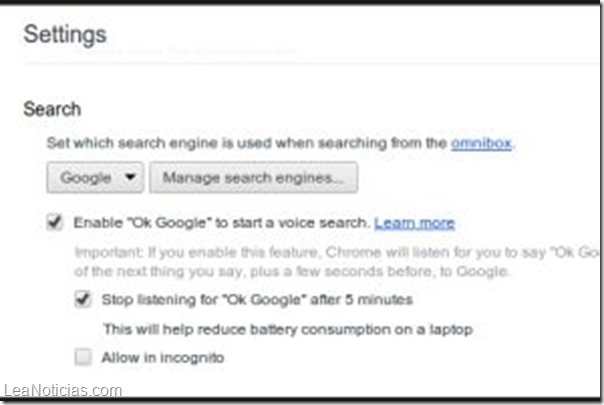The height and width of the screenshot is (405, 604).
Task: Uncheck the Stop listening after 5 minutes checkbox
Action: tap(83, 299)
